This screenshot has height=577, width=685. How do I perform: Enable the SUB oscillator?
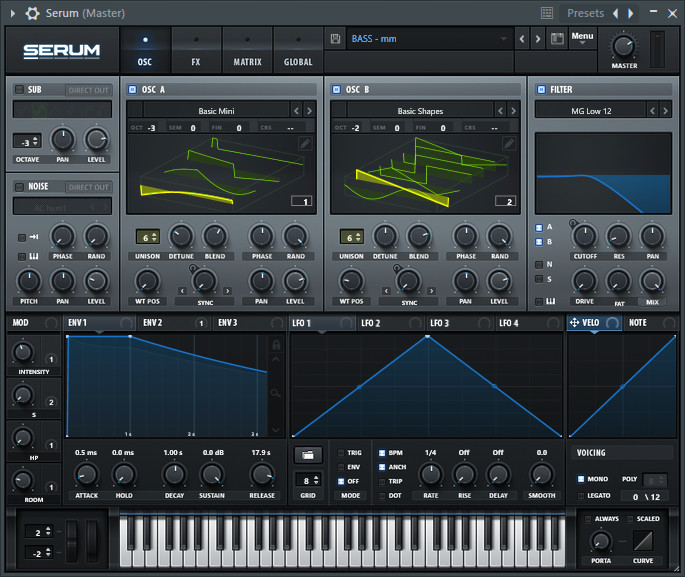19,90
